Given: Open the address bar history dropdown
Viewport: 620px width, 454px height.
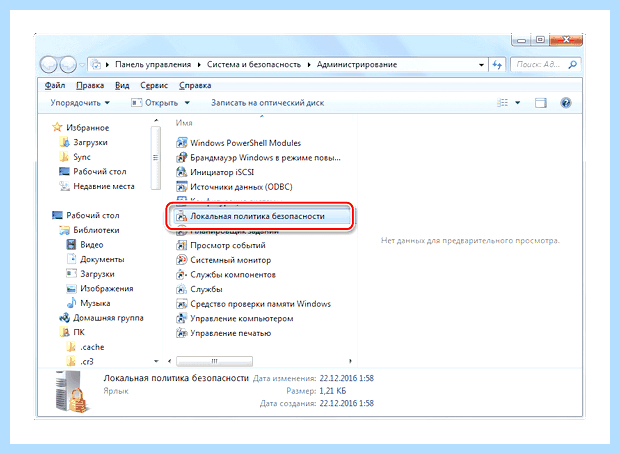Looking at the screenshot, I should coord(481,64).
